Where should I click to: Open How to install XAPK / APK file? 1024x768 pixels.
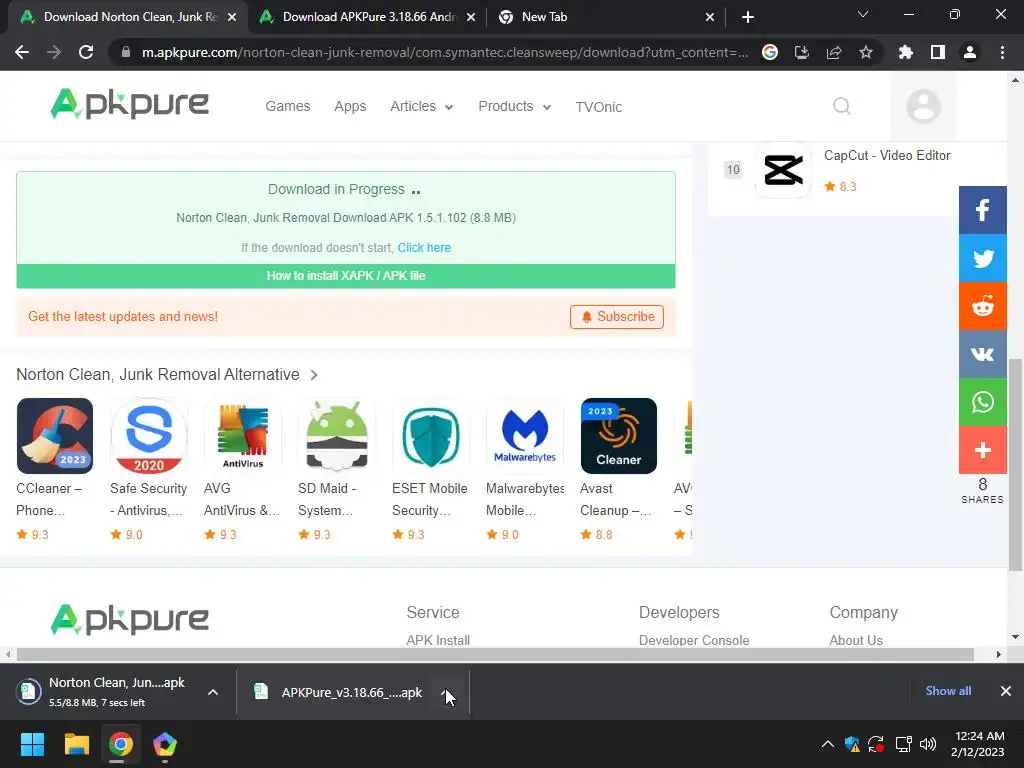point(345,276)
